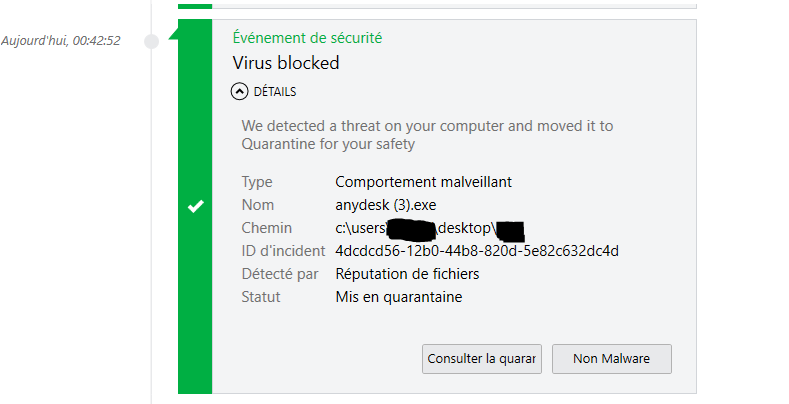Select the timeline dot for 00:42:52

point(152,42)
